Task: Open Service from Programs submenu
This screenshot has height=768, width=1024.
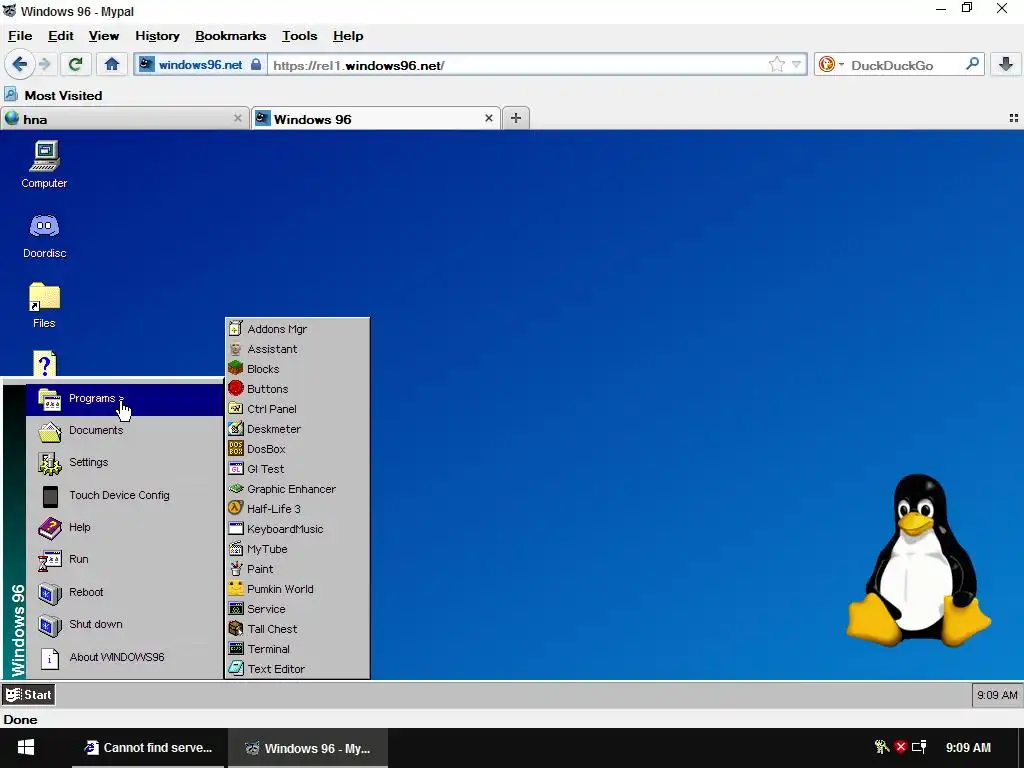Action: (297, 609)
